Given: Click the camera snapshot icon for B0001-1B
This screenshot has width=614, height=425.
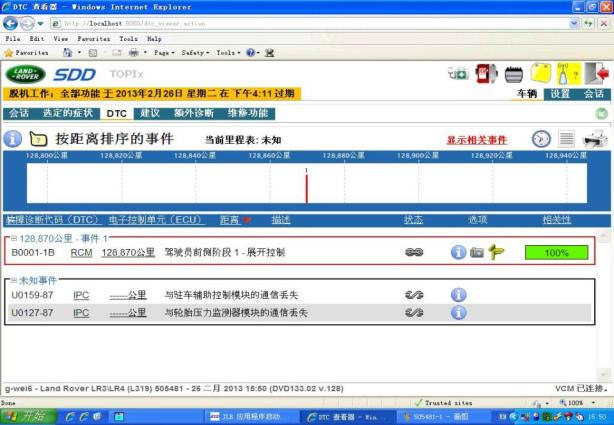Looking at the screenshot, I should (x=477, y=252).
